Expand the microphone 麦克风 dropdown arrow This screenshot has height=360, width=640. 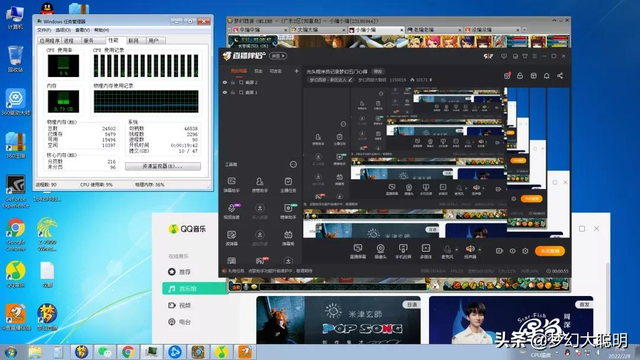tap(456, 249)
